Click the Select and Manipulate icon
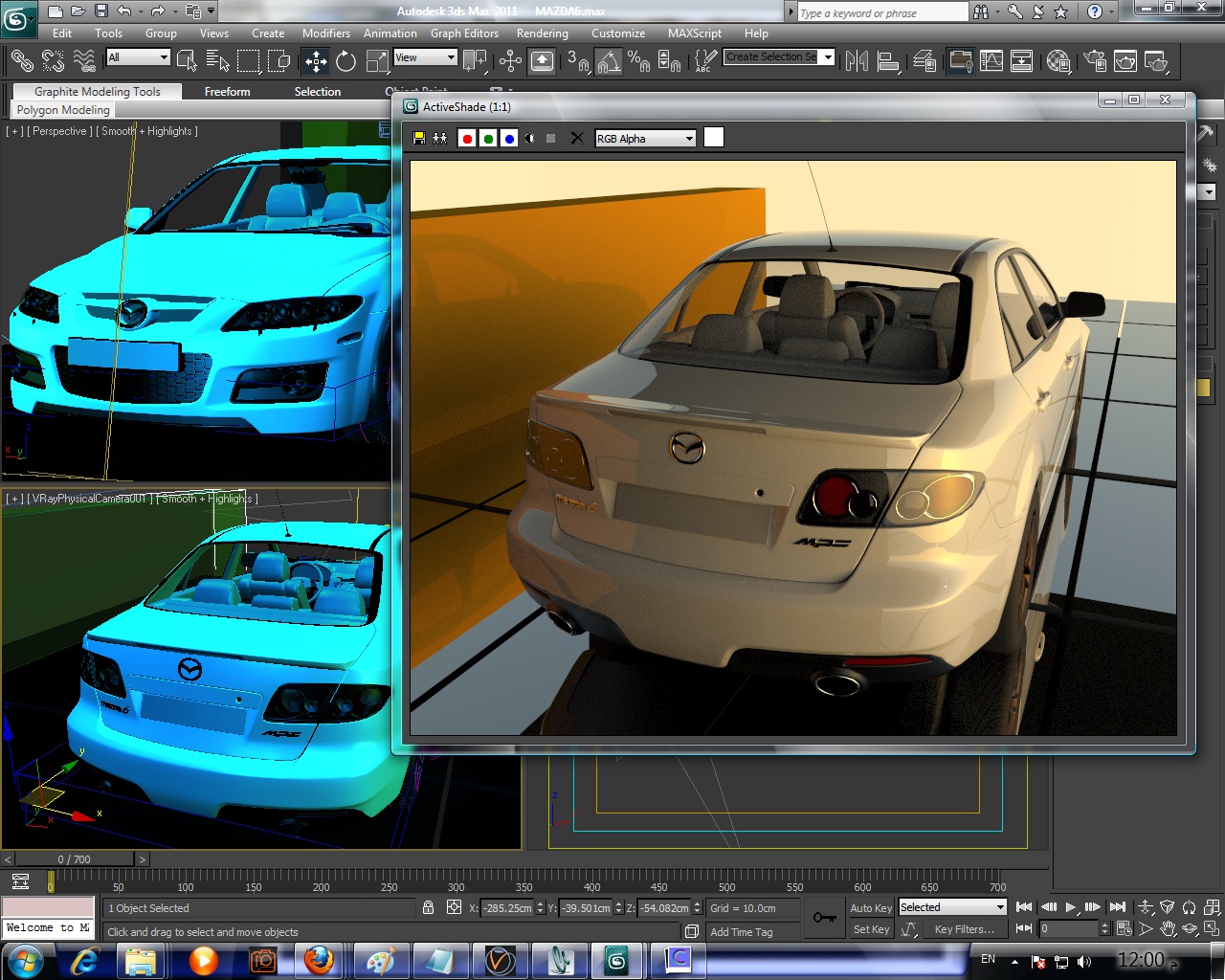 tap(510, 61)
